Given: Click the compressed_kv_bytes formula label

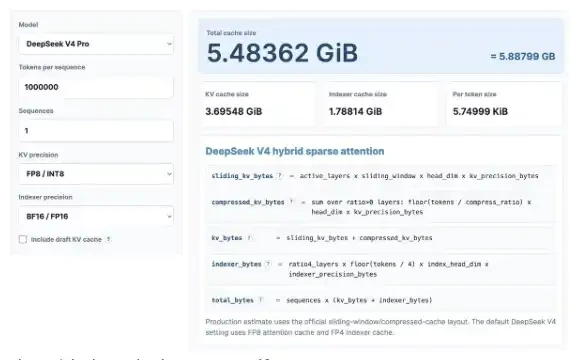Looking at the screenshot, I should coord(248,202).
